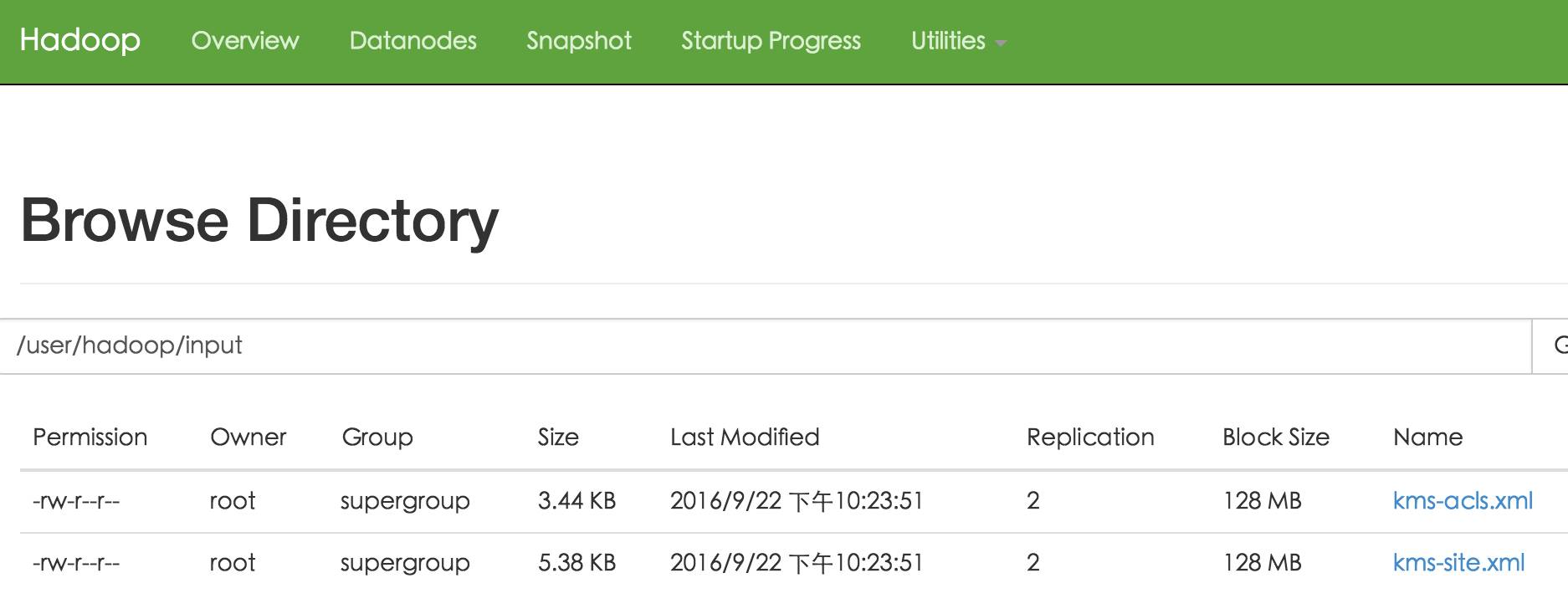Select the Last Modified column header
The width and height of the screenshot is (1568, 614).
click(x=745, y=437)
